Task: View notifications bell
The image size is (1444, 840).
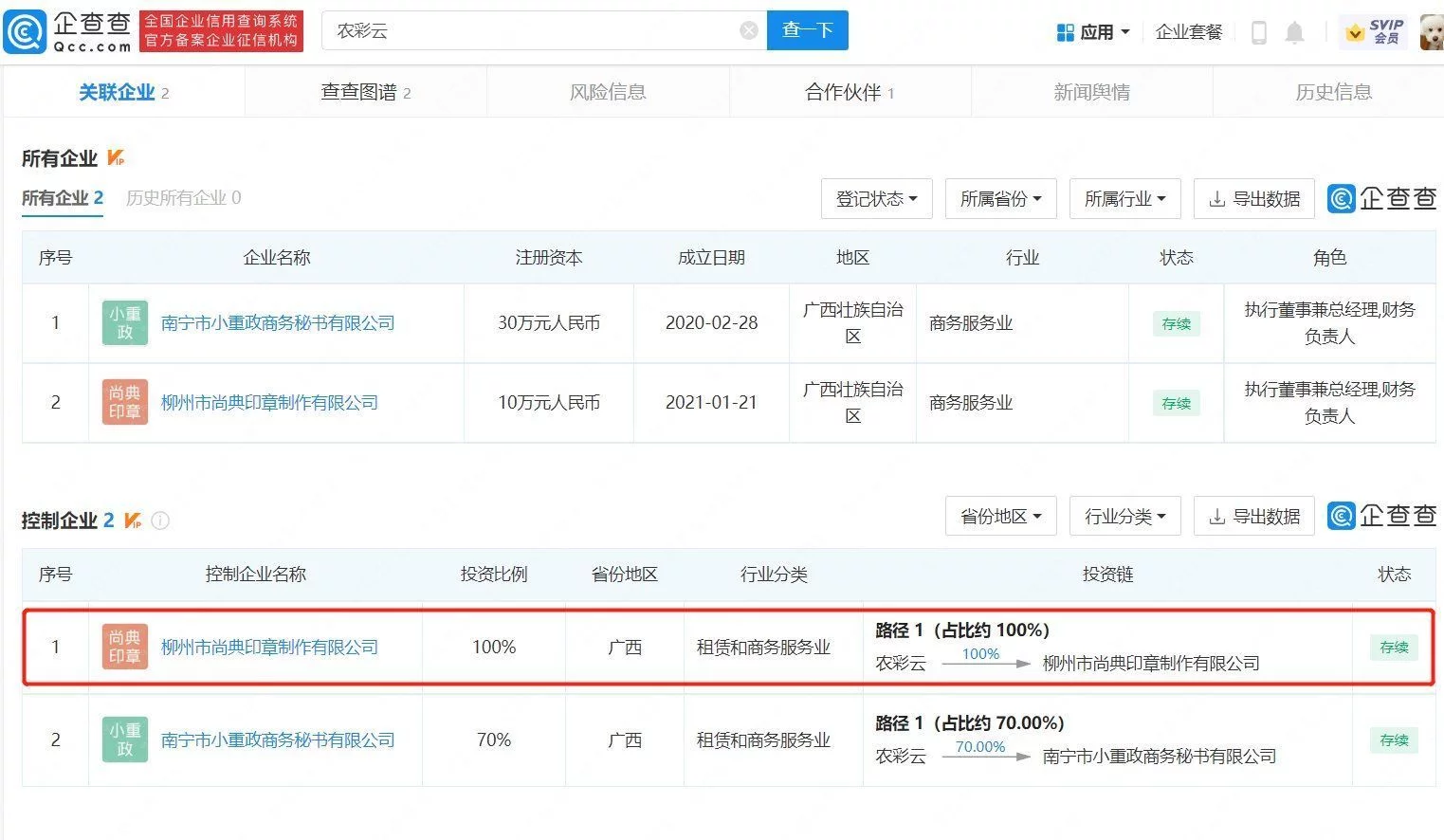Action: (x=1294, y=32)
